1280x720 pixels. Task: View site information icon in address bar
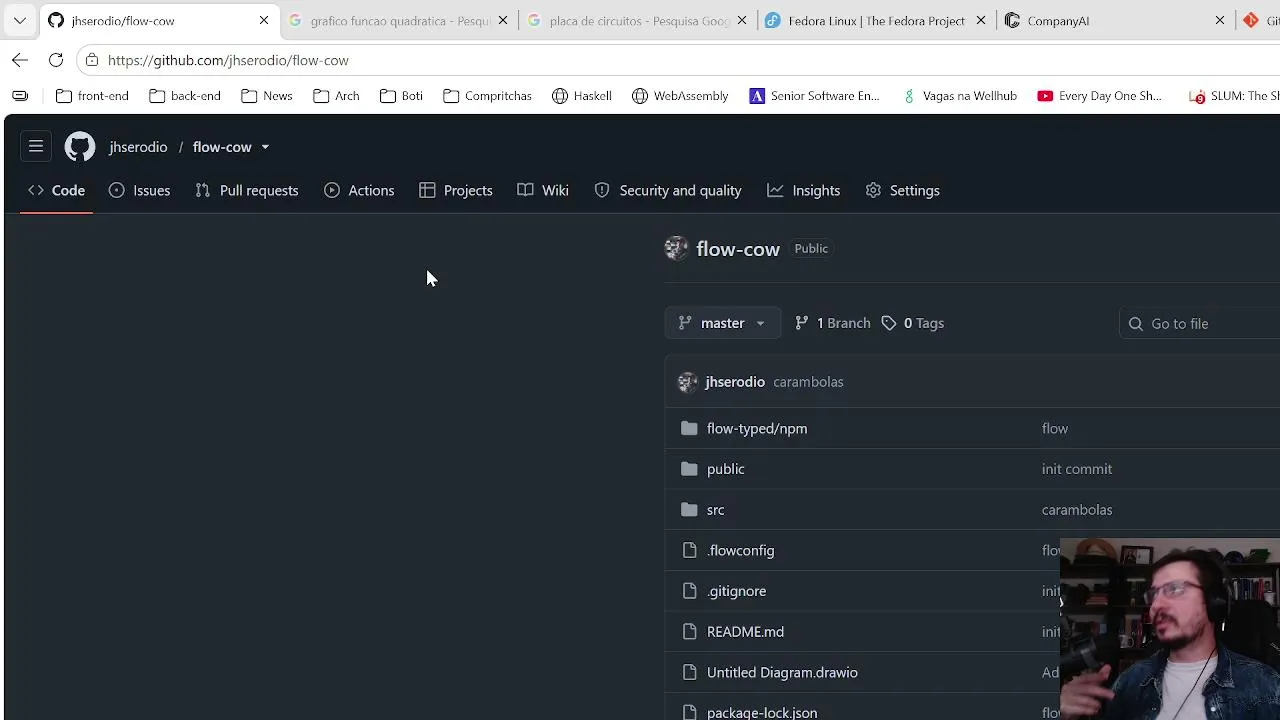92,60
